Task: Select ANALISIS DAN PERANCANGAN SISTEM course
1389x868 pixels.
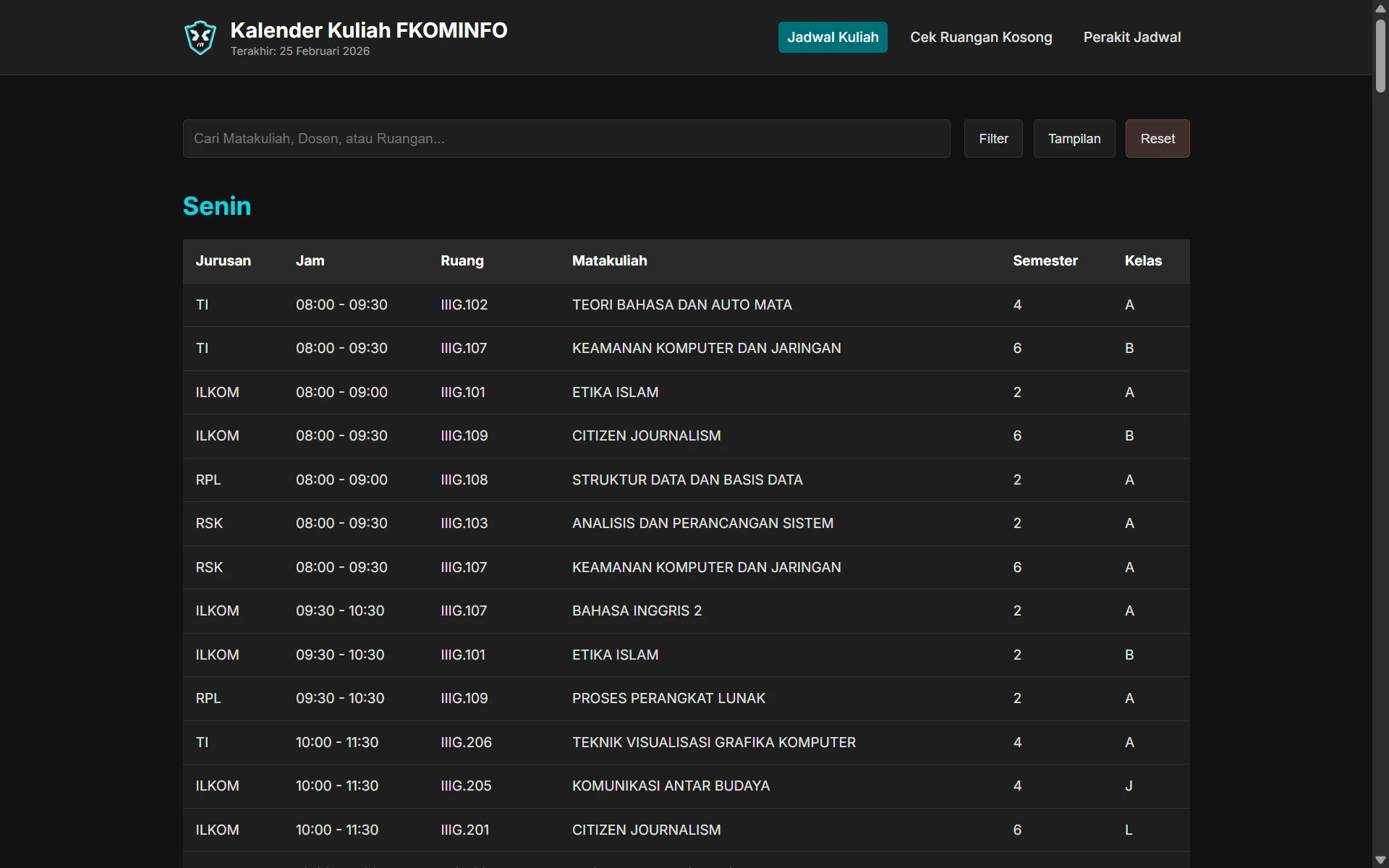Action: click(702, 523)
